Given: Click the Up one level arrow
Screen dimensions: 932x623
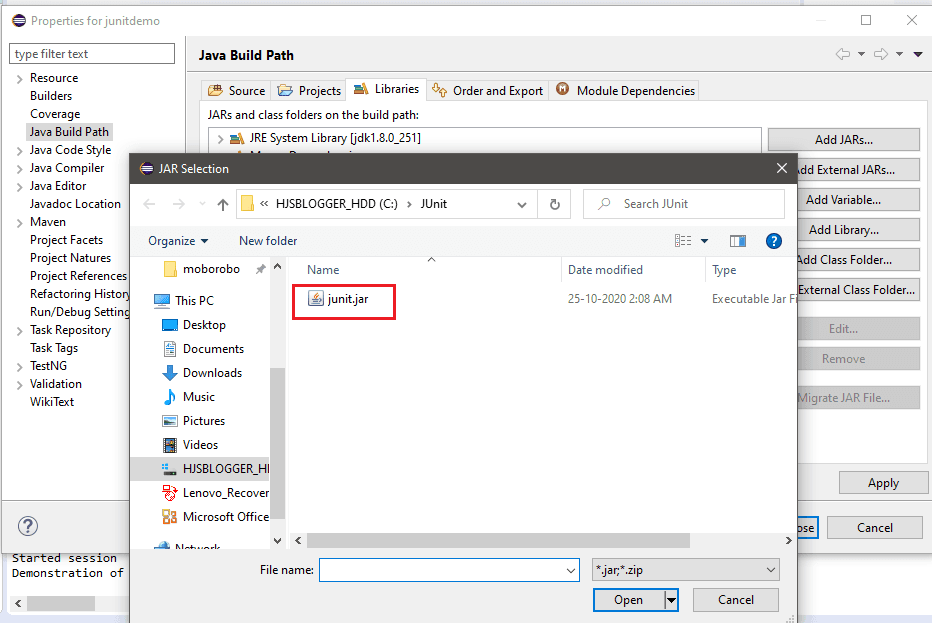Looking at the screenshot, I should point(222,204).
